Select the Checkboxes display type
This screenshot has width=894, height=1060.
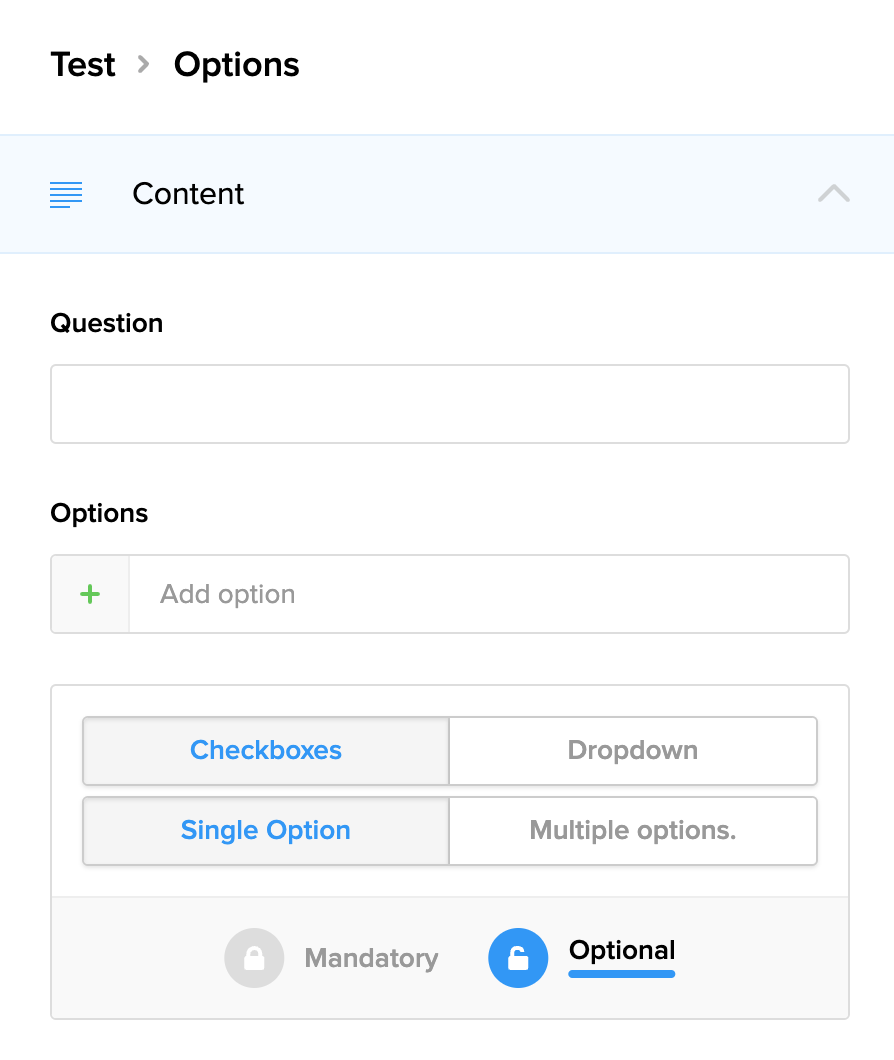(x=266, y=751)
